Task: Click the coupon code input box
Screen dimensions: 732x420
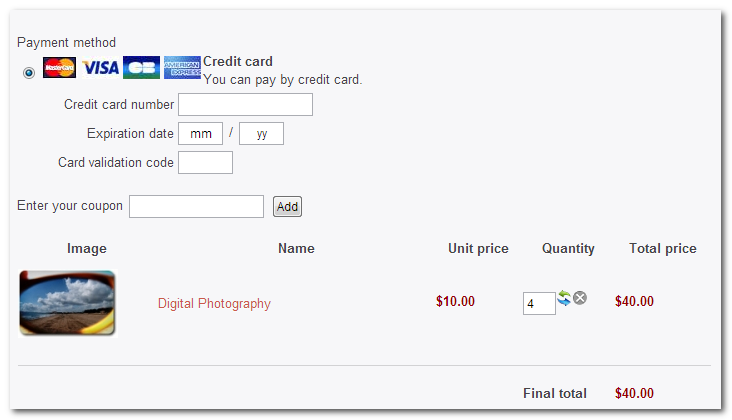Action: [196, 207]
